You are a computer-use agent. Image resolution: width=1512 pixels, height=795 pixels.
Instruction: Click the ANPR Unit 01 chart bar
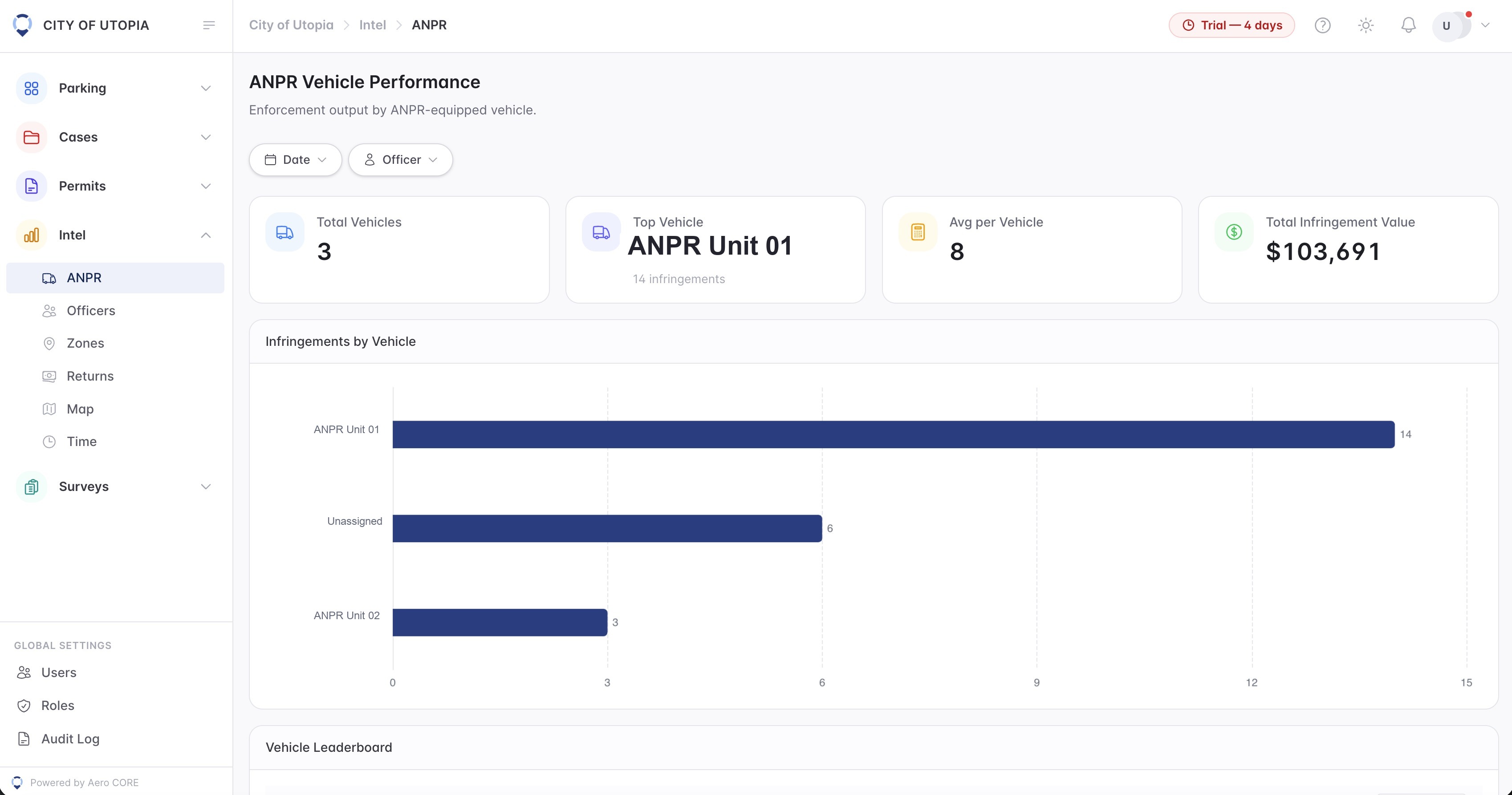coord(893,435)
